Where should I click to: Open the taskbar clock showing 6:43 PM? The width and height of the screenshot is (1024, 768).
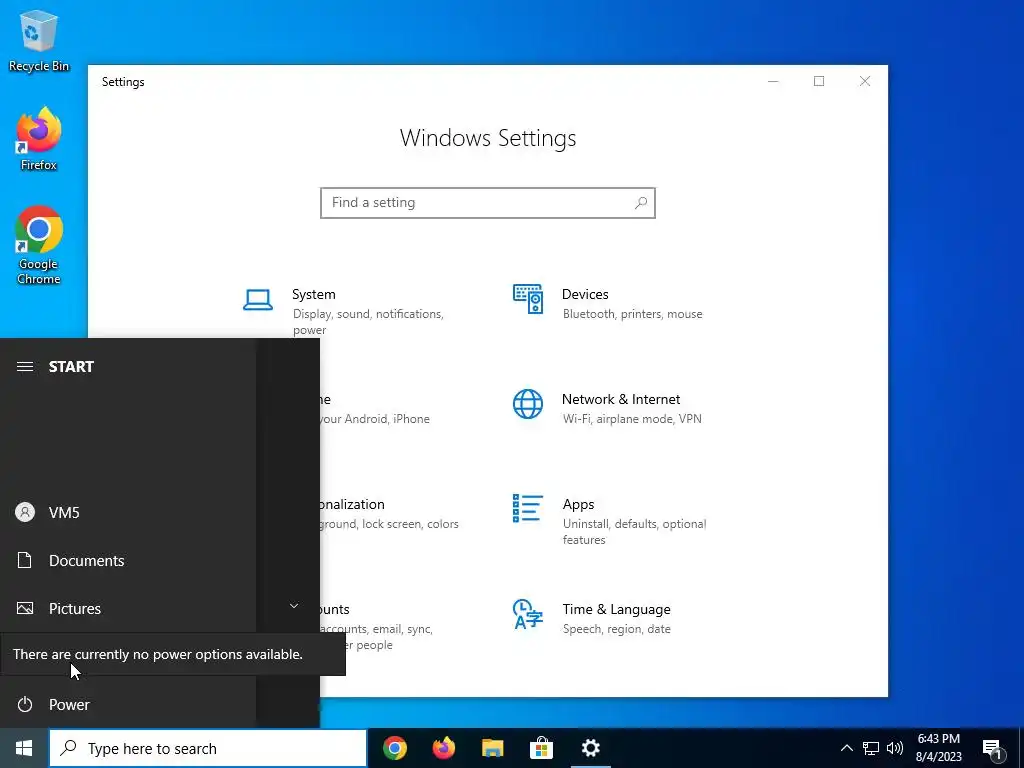coord(938,748)
